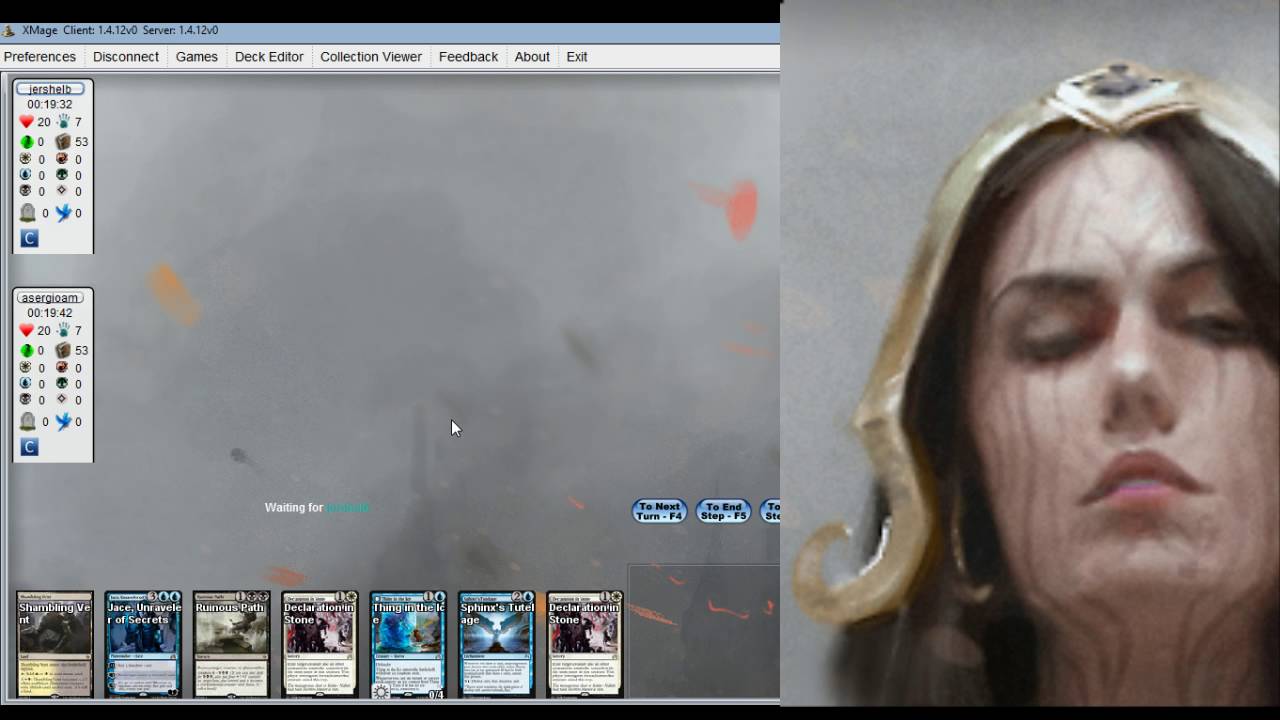The width and height of the screenshot is (1280, 720).
Task: Click asergioam's white mana sun icon
Action: (26, 368)
